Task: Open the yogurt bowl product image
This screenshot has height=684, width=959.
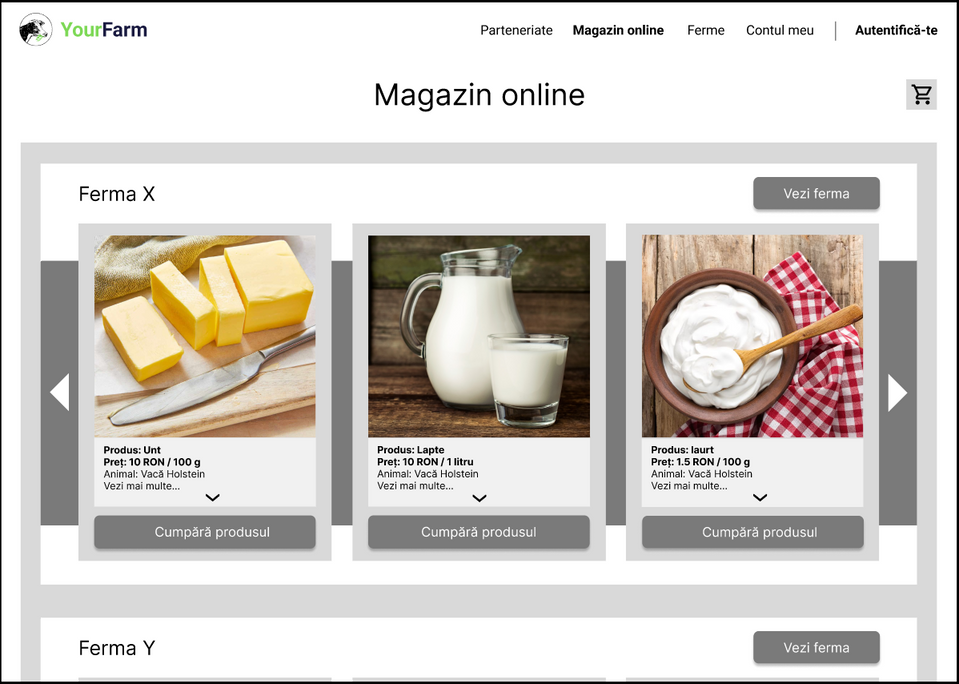Action: click(752, 336)
